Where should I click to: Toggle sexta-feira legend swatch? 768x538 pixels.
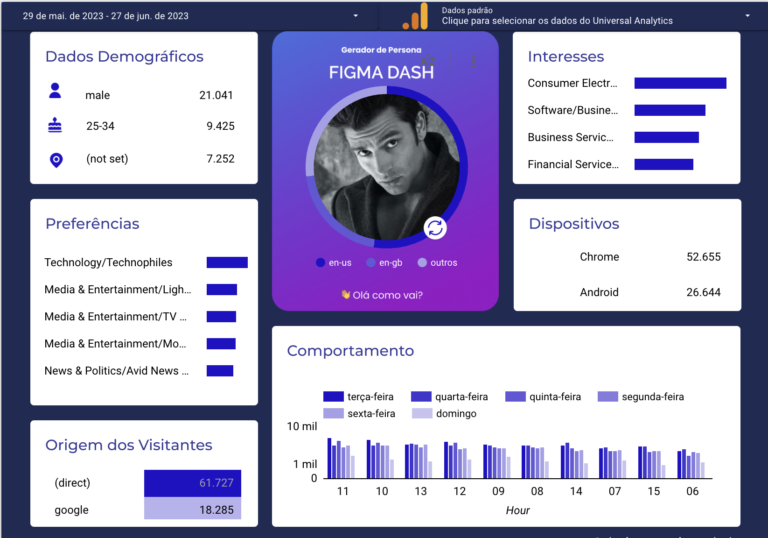pyautogui.click(x=334, y=414)
